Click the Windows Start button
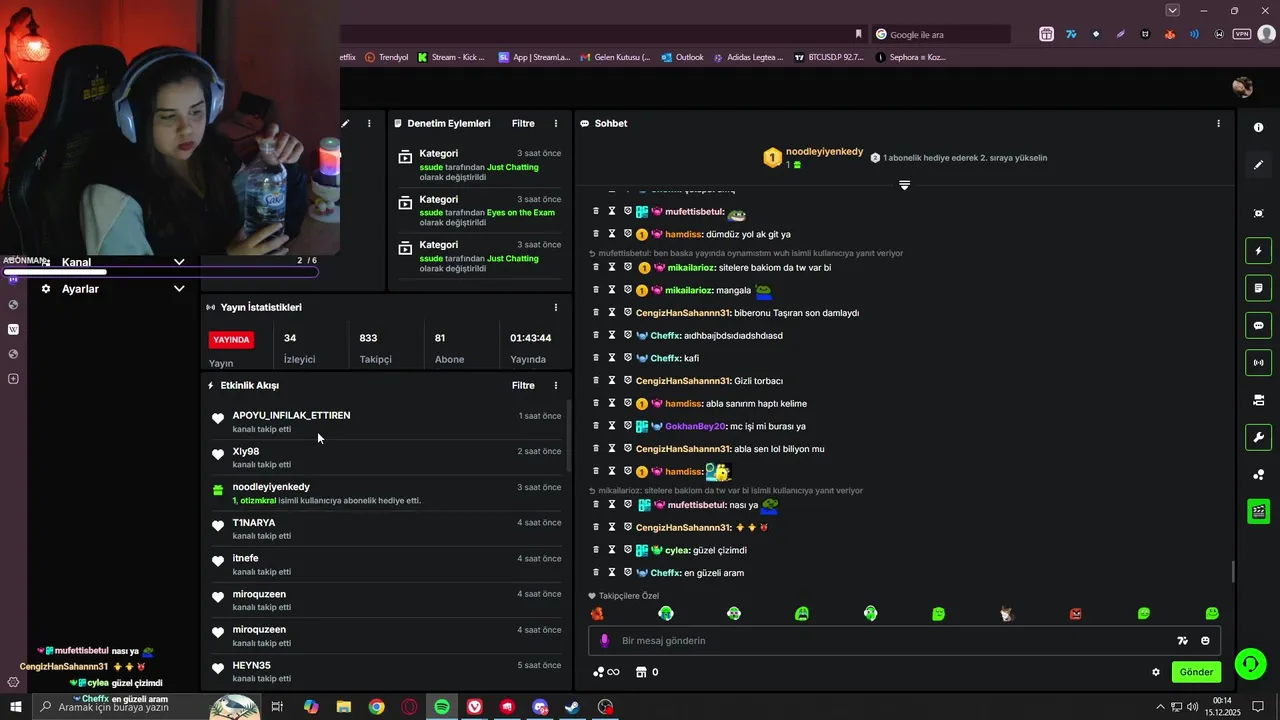1280x720 pixels. click(x=15, y=707)
